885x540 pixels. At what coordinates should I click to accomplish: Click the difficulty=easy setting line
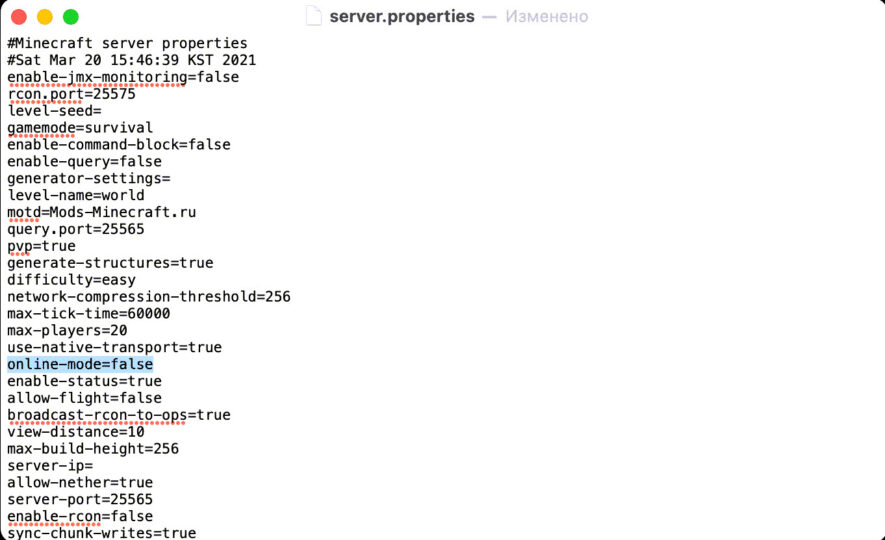[x=71, y=280]
